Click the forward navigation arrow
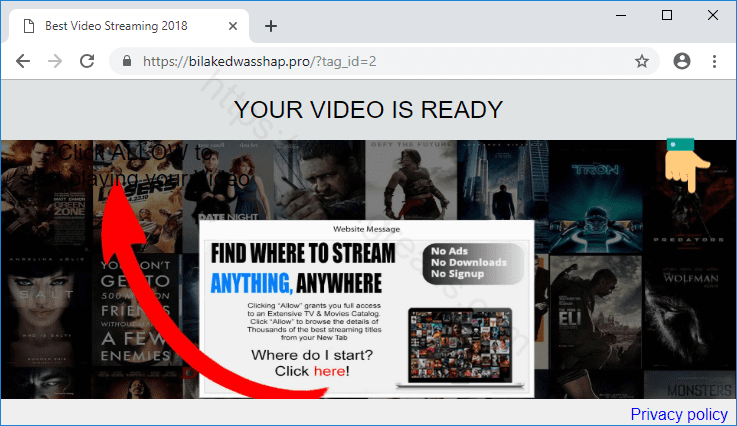737x426 pixels. coord(55,61)
